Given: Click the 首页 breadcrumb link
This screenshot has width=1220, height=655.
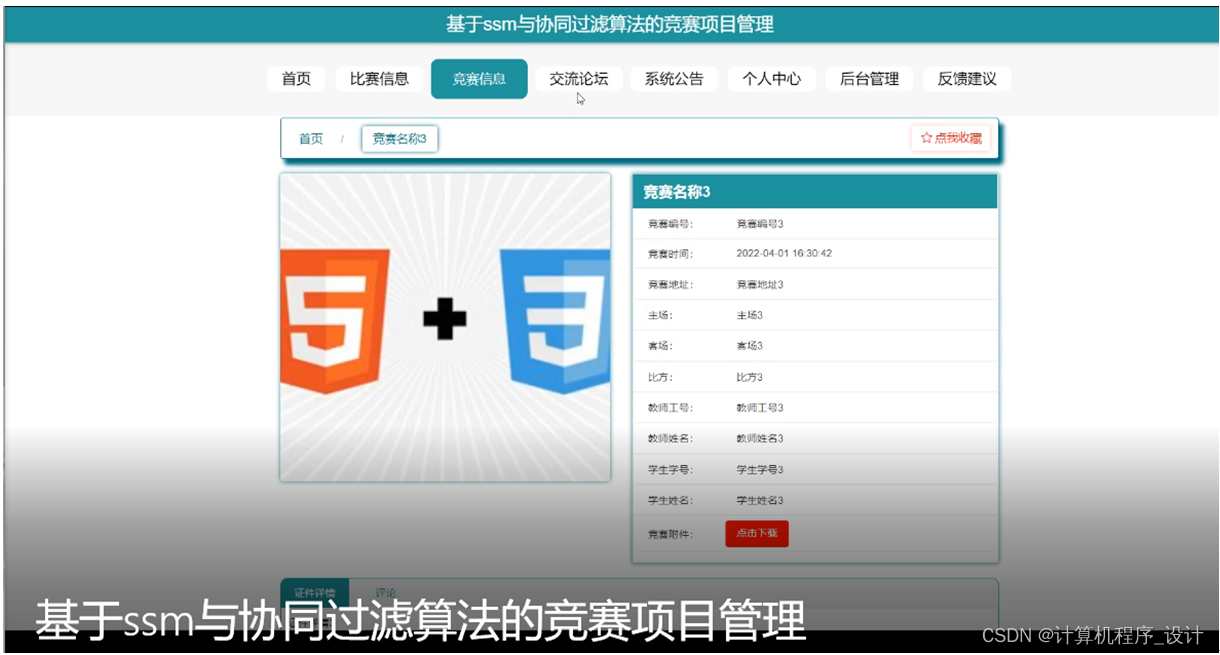Looking at the screenshot, I should pos(311,139).
